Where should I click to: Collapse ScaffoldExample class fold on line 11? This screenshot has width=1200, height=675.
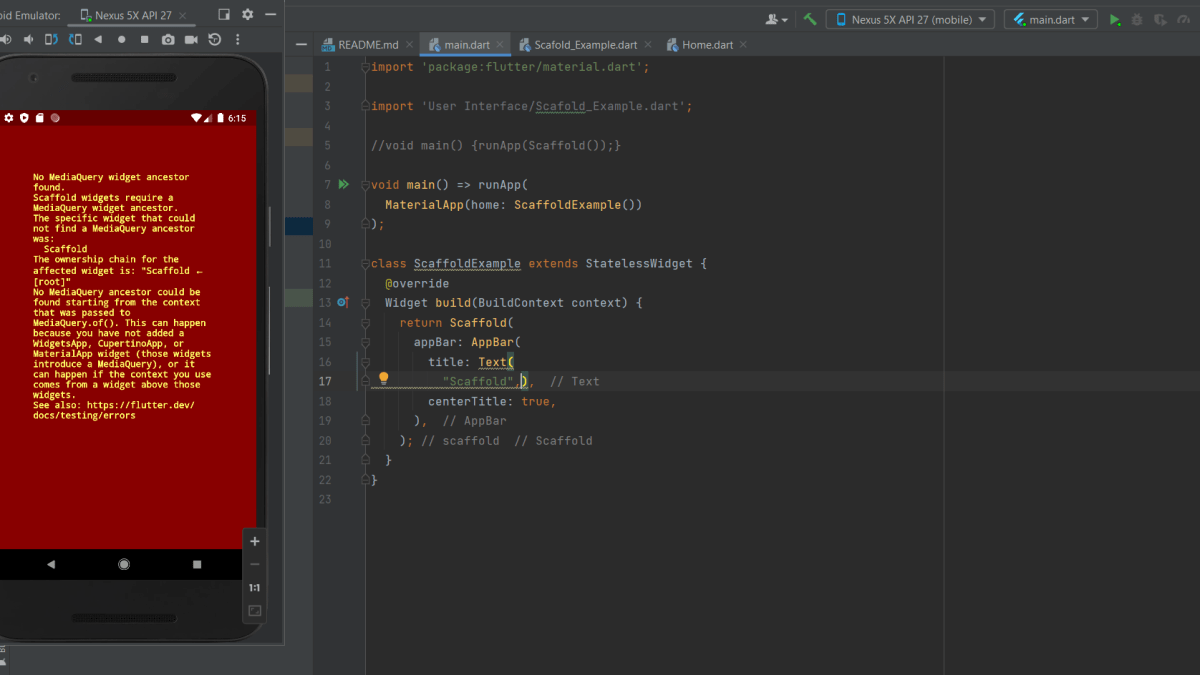[x=365, y=263]
